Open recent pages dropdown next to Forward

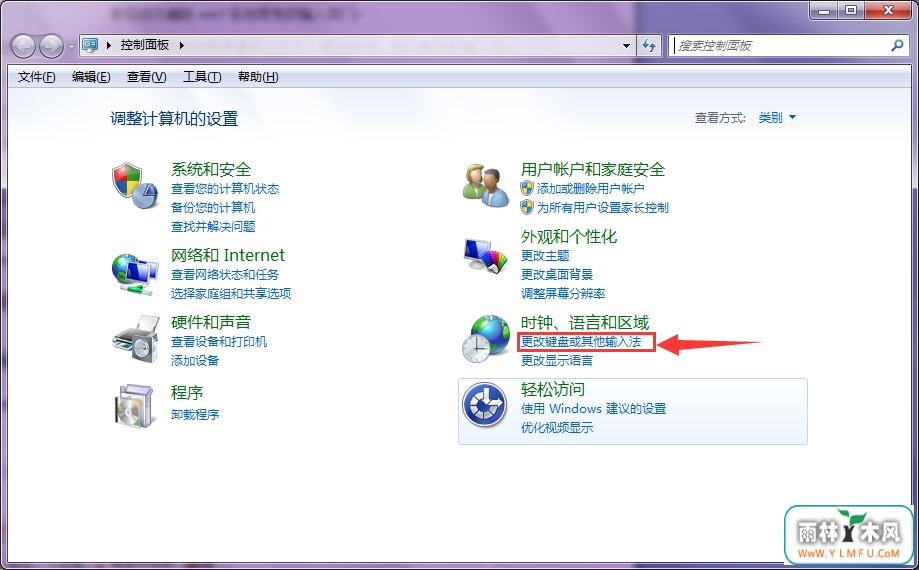point(71,46)
